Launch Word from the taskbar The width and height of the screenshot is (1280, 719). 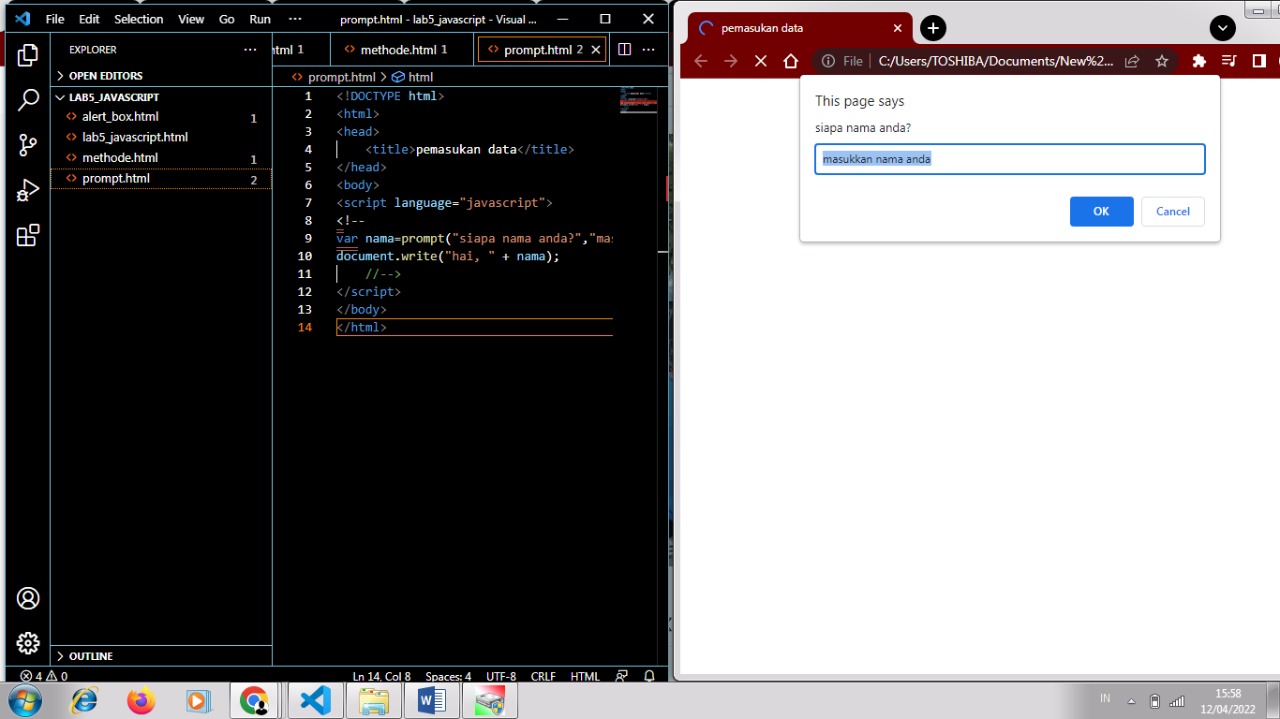click(432, 700)
